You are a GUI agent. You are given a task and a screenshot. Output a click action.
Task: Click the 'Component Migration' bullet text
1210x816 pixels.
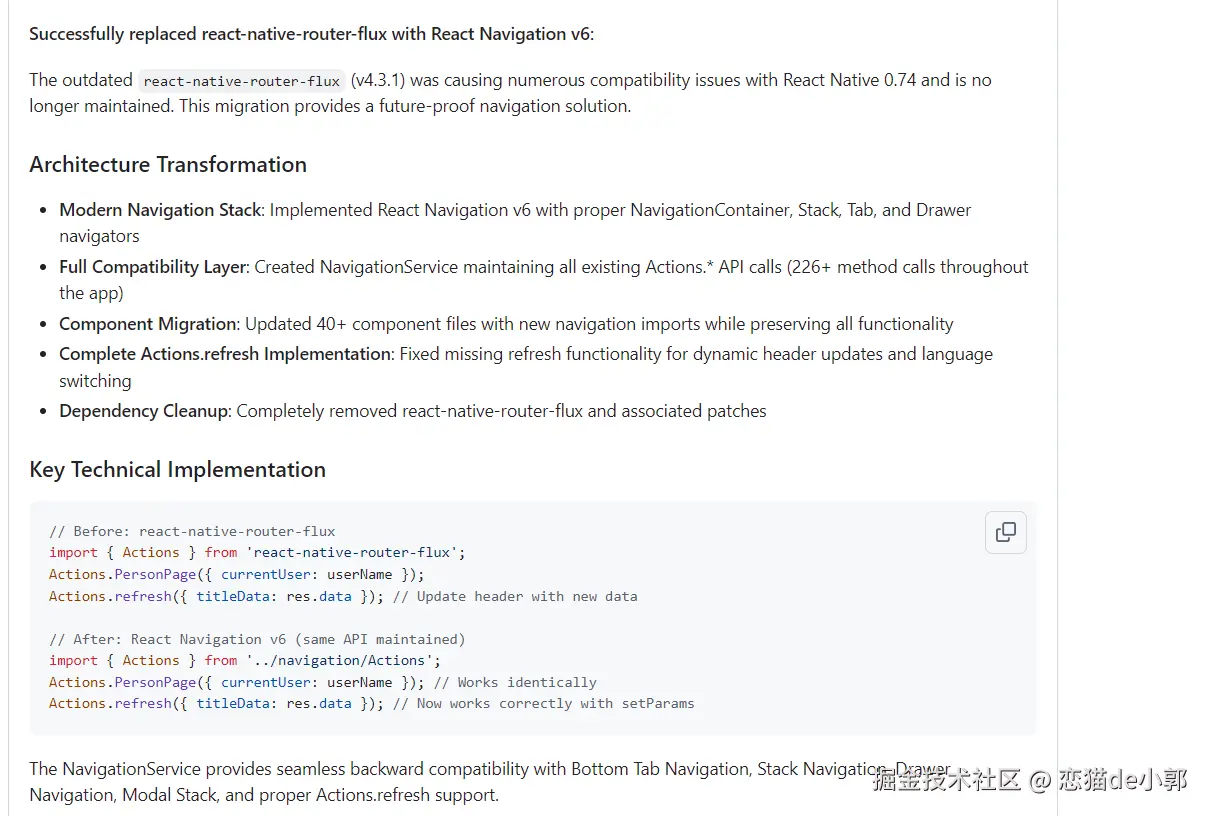click(148, 324)
